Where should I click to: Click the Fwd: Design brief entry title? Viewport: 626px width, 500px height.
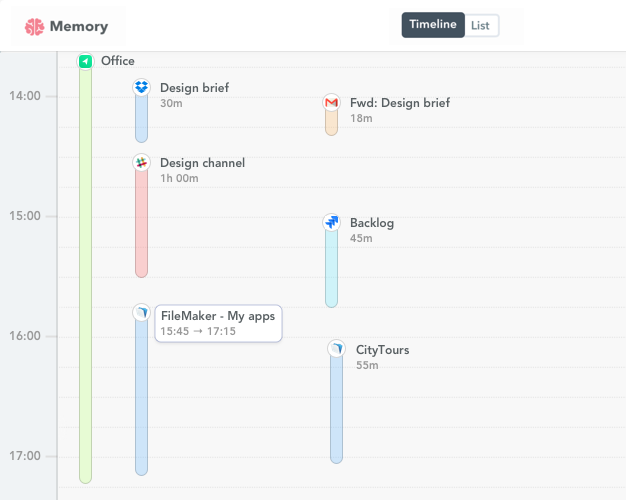click(400, 103)
